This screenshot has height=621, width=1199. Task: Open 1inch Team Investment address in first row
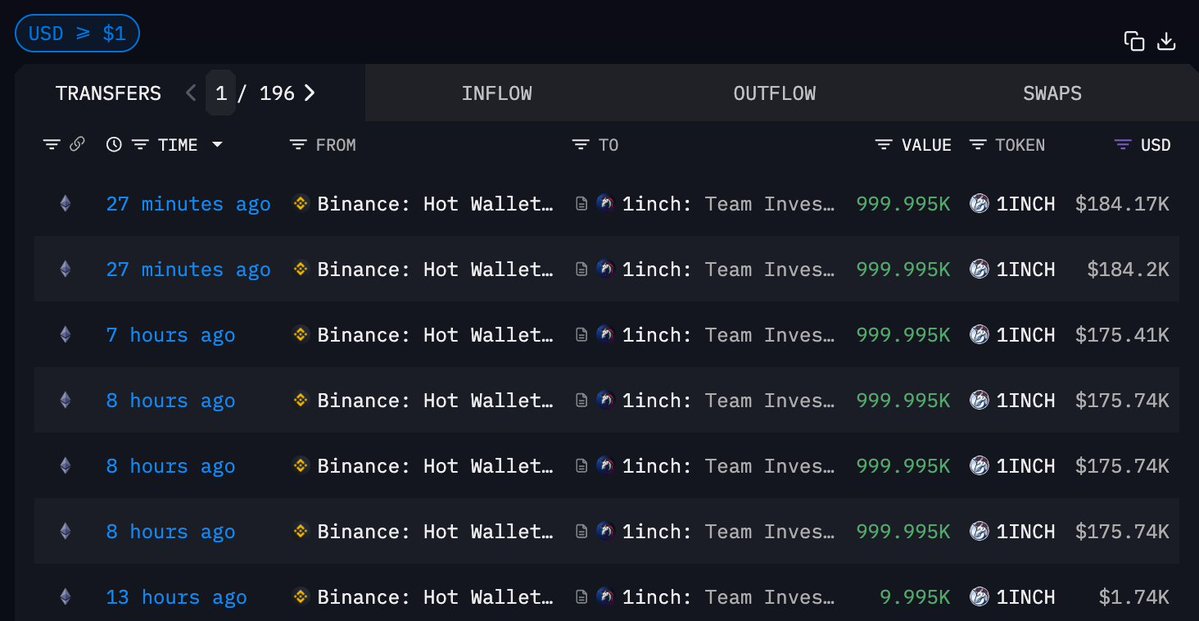pyautogui.click(x=727, y=204)
